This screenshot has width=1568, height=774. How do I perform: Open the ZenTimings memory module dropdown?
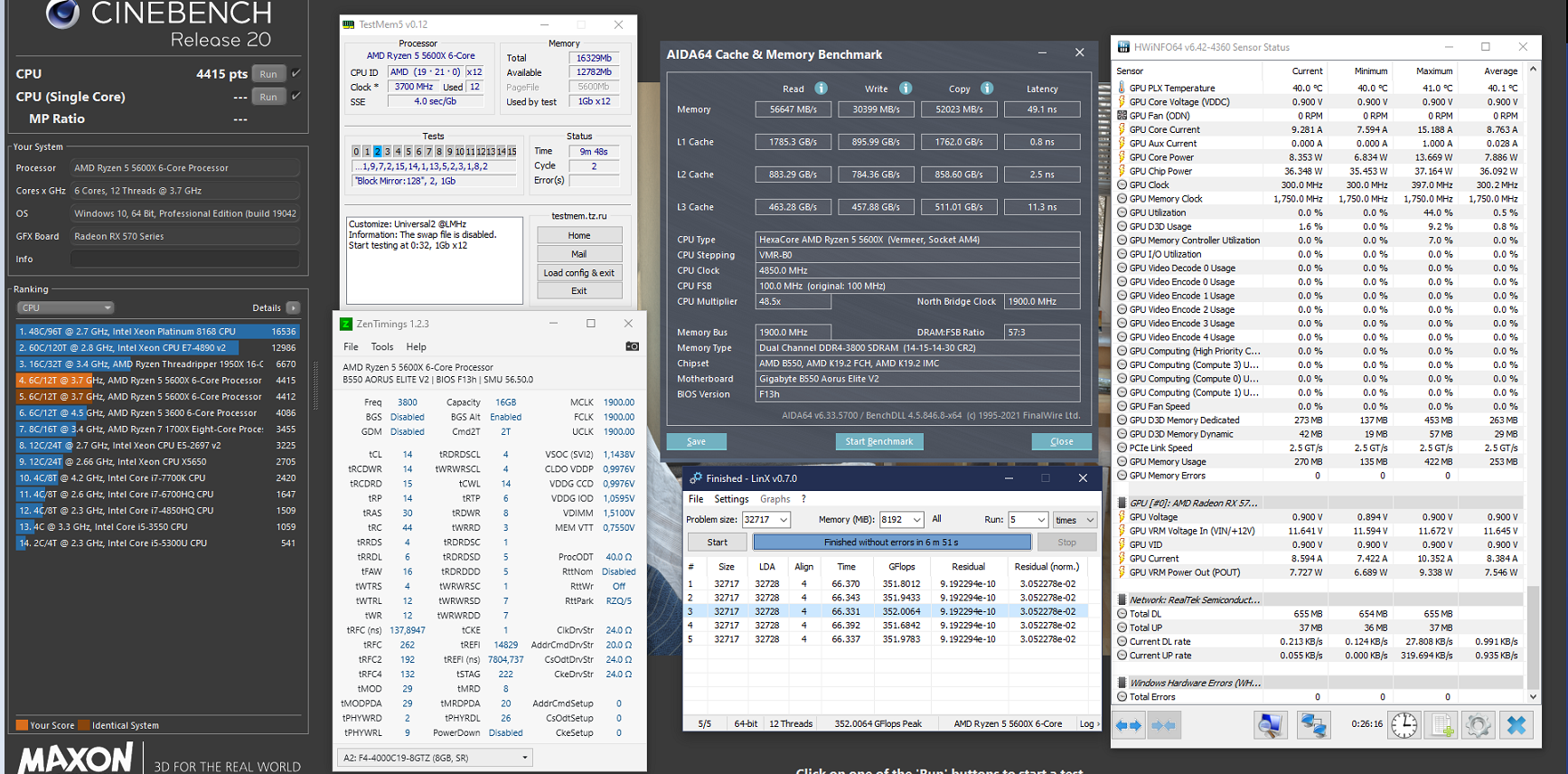pyautogui.click(x=435, y=758)
